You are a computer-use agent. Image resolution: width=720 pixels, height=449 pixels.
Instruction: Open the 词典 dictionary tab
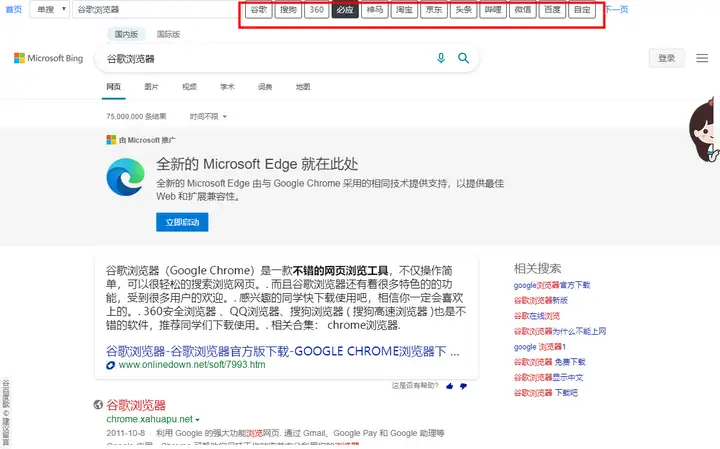point(265,87)
